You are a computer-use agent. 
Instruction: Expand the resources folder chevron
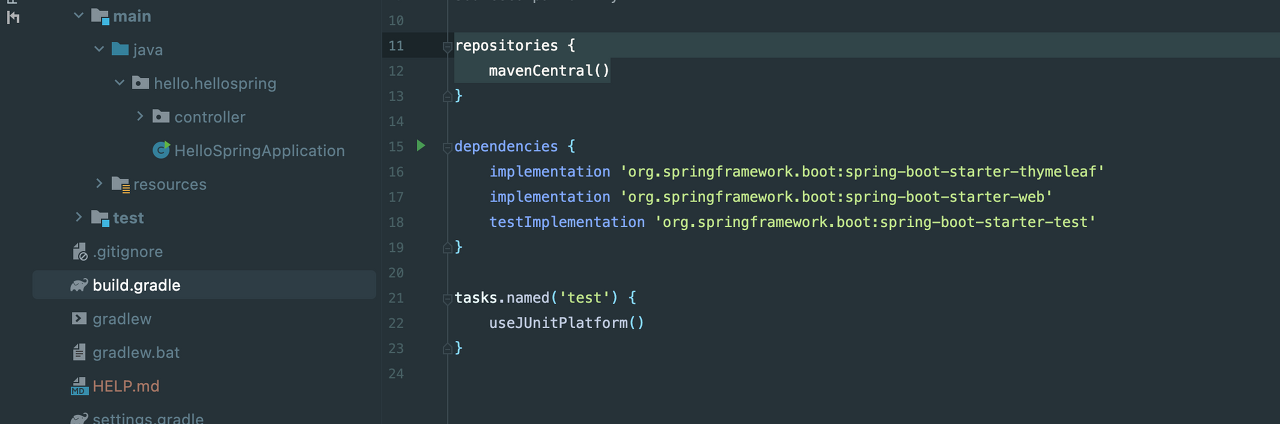coord(99,184)
